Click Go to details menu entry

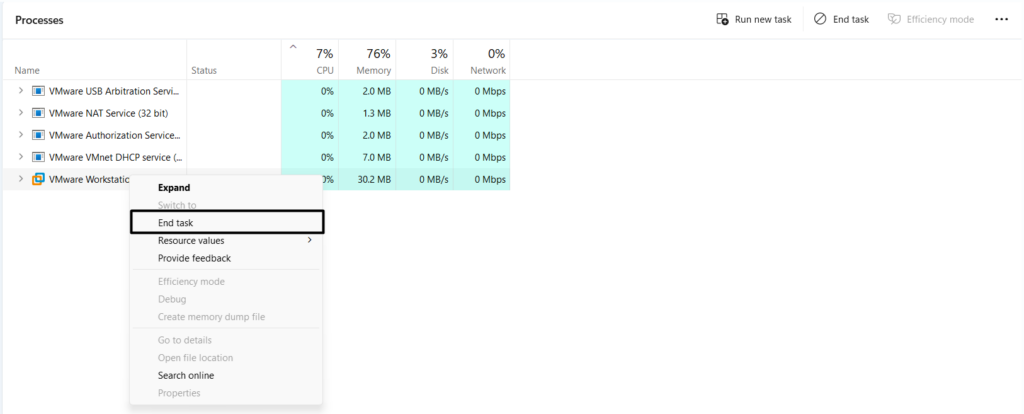click(x=184, y=340)
